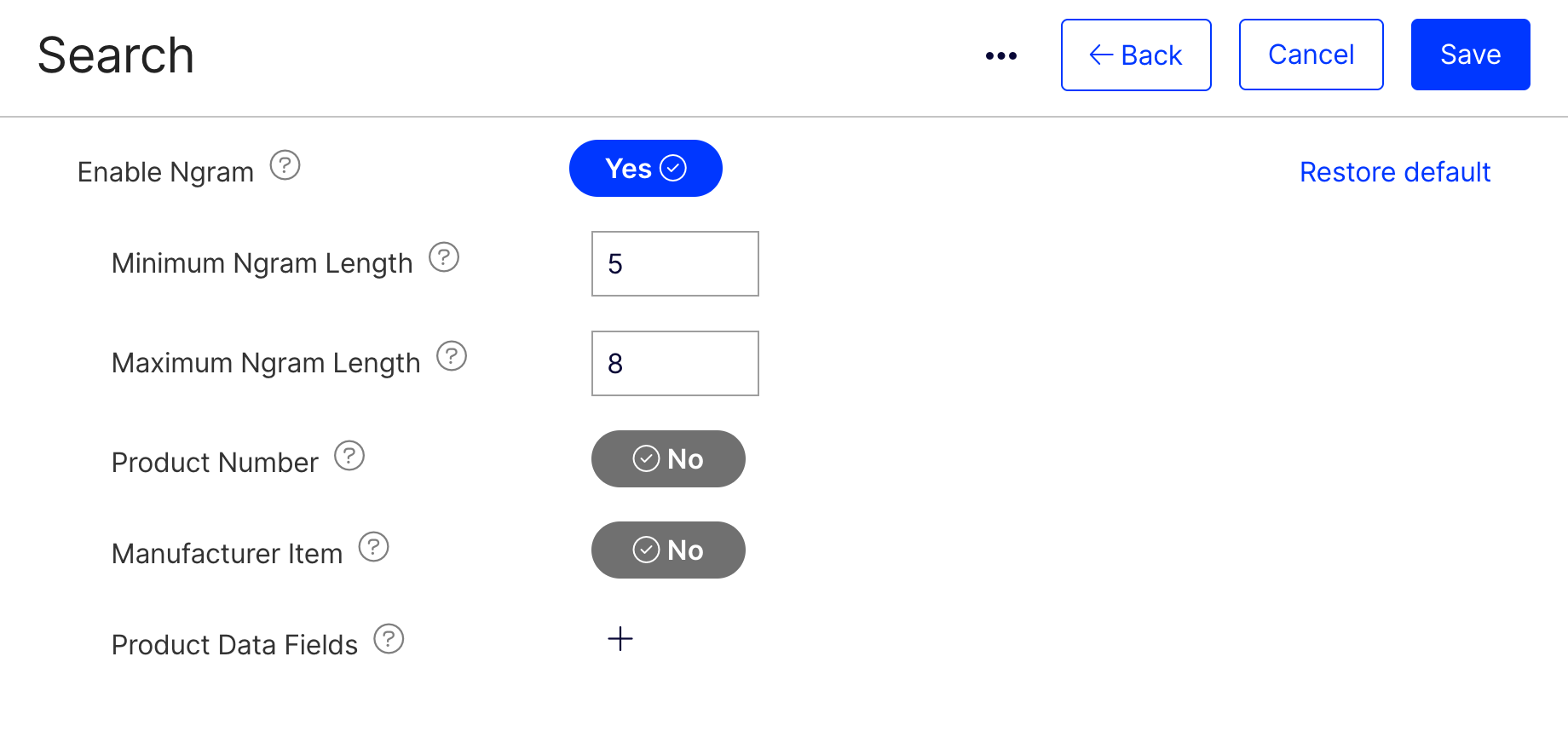
Task: Click the Minimum Ngram Length input field
Action: (x=674, y=263)
